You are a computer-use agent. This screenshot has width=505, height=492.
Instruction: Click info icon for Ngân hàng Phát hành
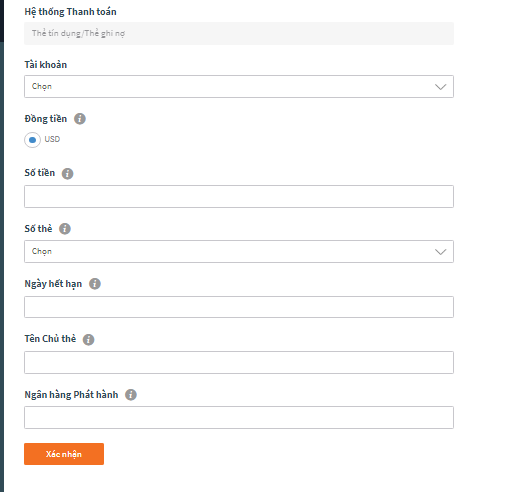[131, 395]
